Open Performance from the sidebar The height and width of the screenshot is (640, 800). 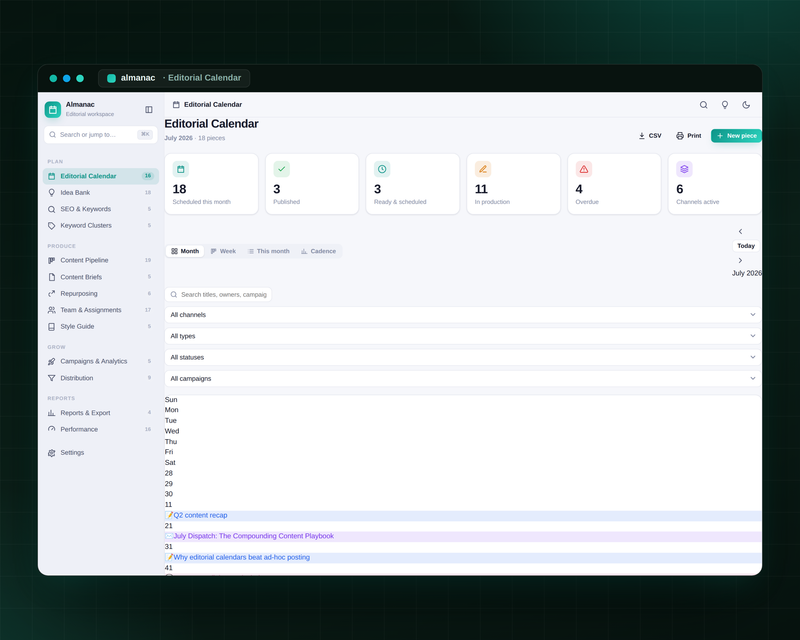coord(101,429)
